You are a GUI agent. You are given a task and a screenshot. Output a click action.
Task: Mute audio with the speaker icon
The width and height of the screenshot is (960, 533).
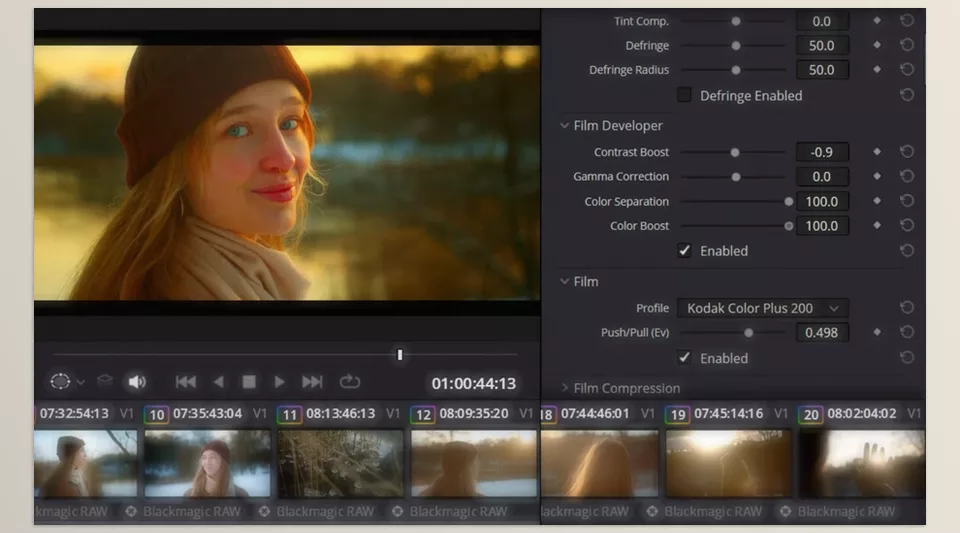point(137,382)
